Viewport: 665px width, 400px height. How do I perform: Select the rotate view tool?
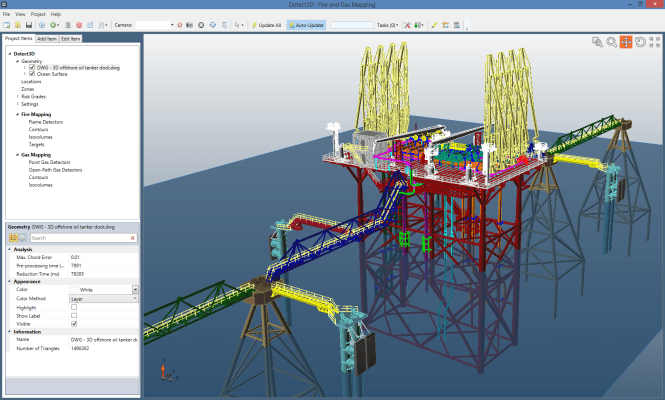640,42
